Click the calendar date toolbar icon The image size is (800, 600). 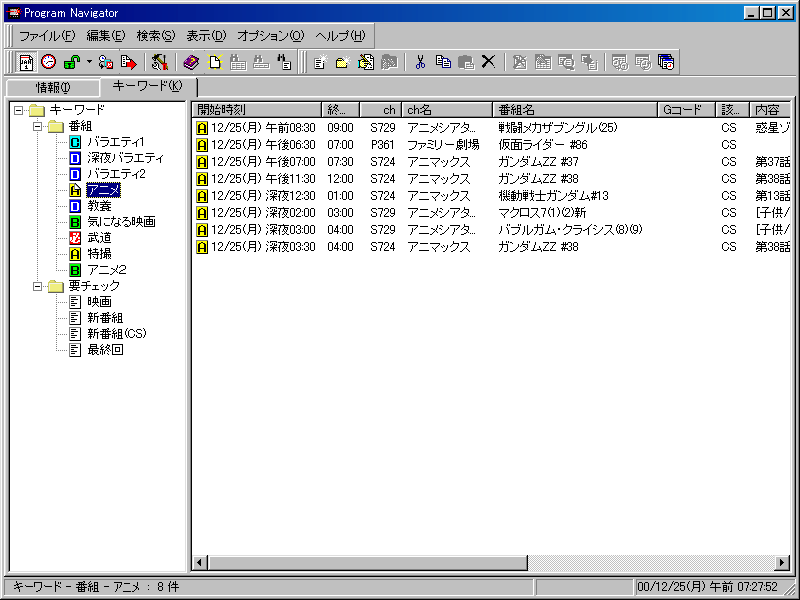click(x=27, y=62)
